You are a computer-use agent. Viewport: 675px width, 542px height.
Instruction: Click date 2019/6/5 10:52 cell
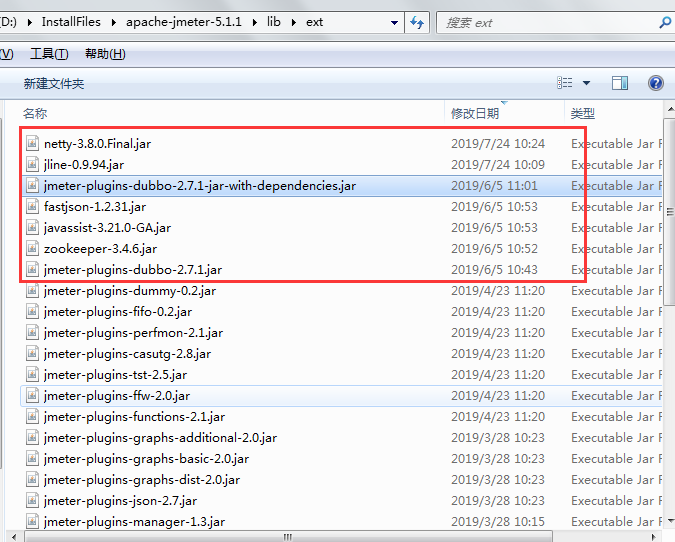click(494, 248)
